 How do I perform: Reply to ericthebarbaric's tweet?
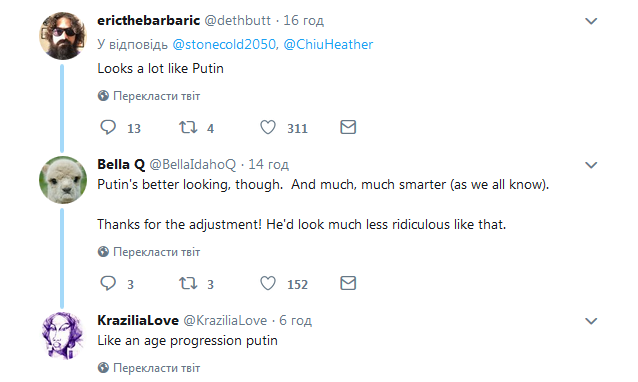click(x=108, y=127)
